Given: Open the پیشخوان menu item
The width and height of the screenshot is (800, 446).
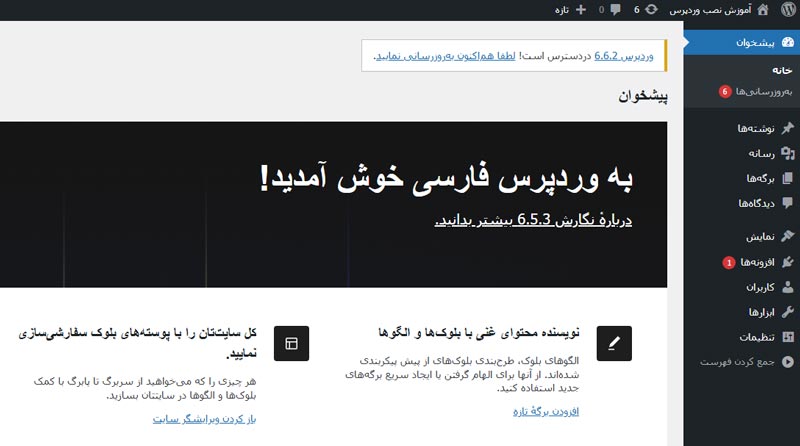Looking at the screenshot, I should [742, 42].
